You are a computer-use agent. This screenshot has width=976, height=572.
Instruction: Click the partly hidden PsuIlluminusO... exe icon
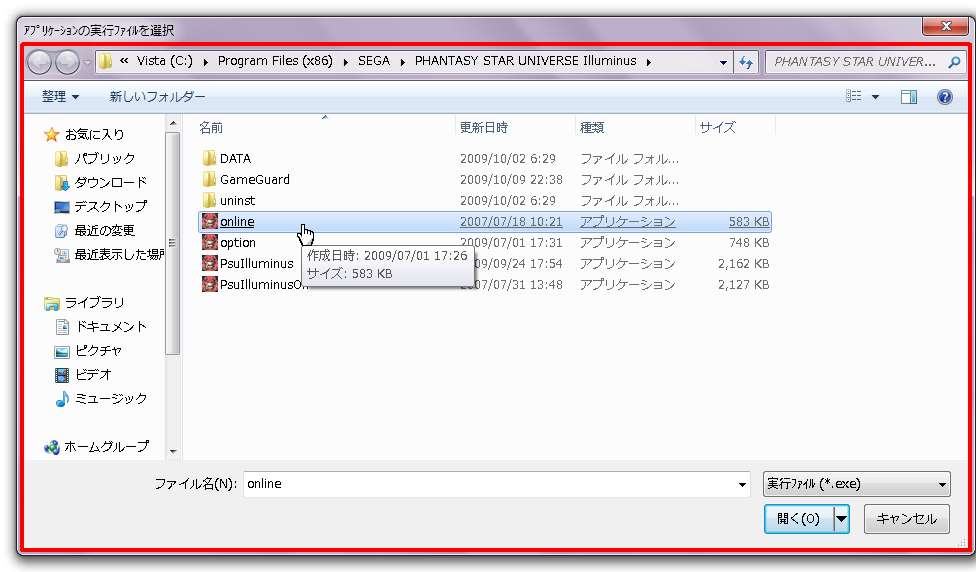[x=209, y=284]
